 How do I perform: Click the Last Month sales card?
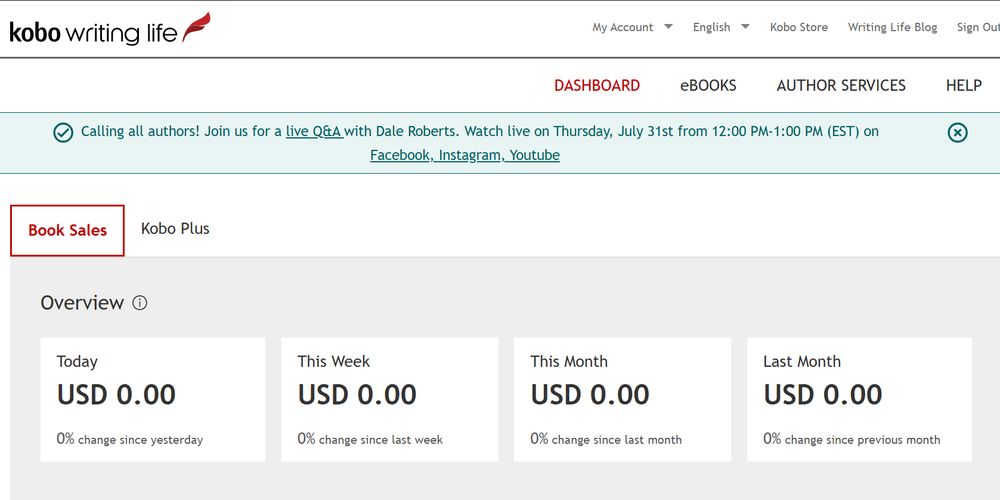coord(860,400)
